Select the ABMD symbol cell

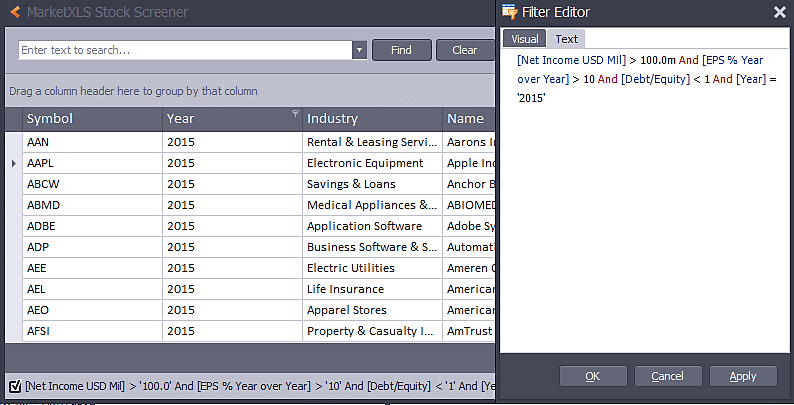tap(93, 205)
